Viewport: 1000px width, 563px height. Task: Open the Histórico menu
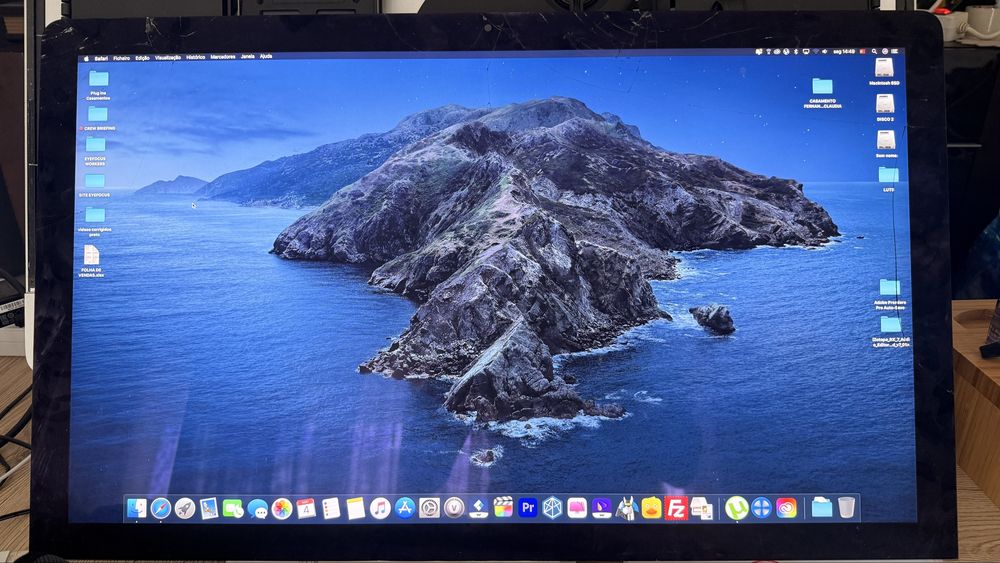click(196, 57)
